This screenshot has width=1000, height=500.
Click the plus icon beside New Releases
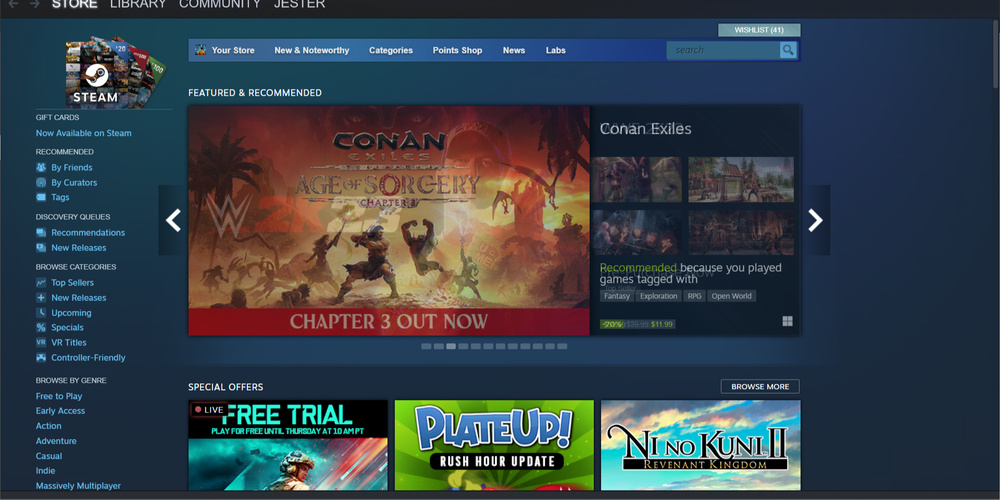(x=41, y=298)
